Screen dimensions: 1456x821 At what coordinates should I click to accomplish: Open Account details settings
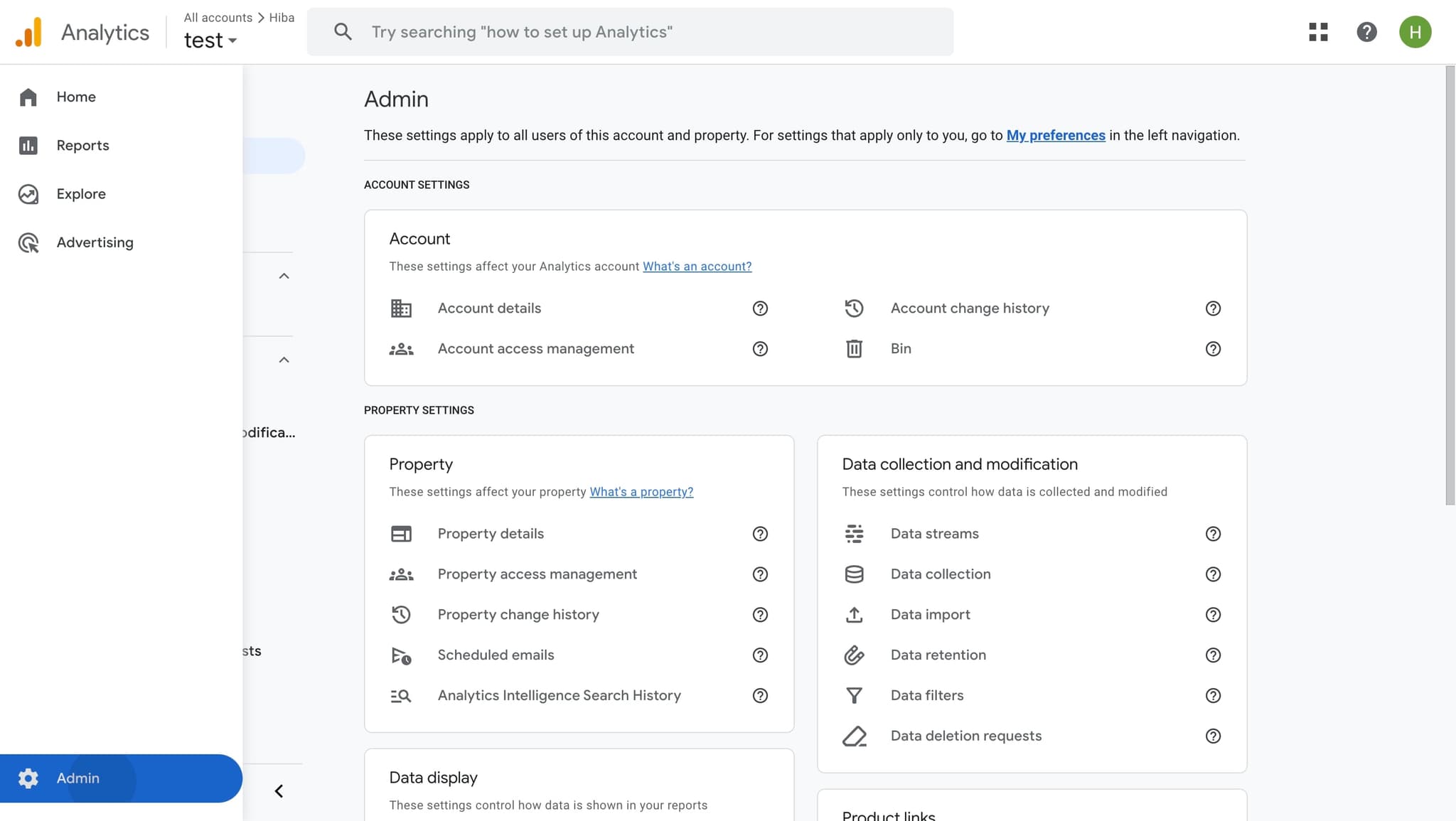pos(488,308)
